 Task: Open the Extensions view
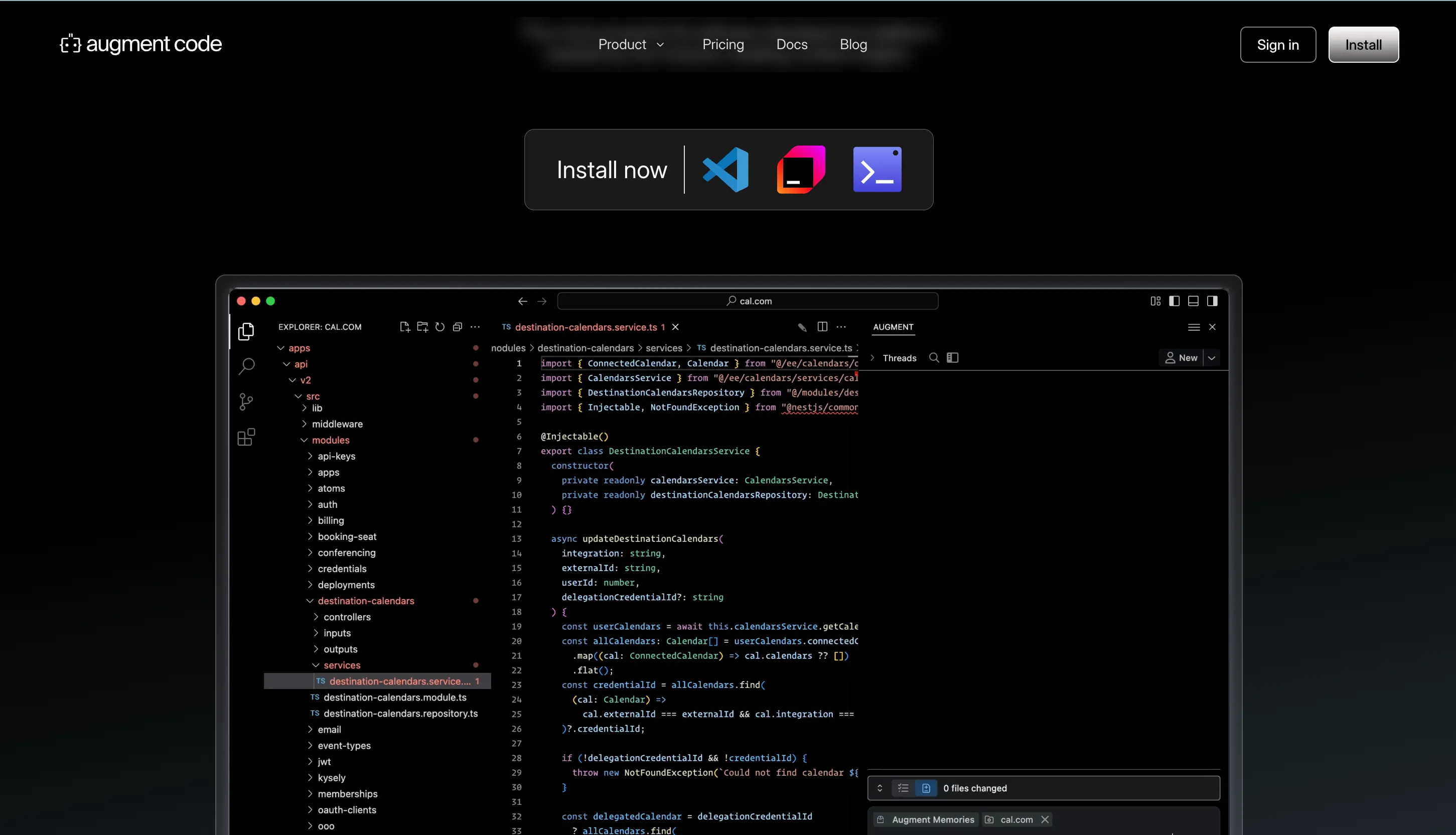(246, 437)
